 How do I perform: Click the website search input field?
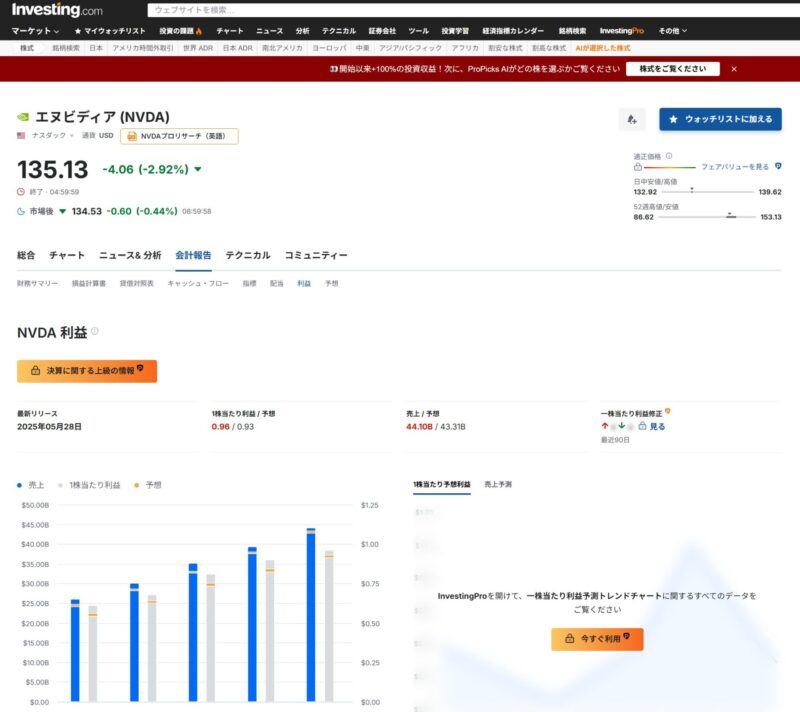point(473,10)
